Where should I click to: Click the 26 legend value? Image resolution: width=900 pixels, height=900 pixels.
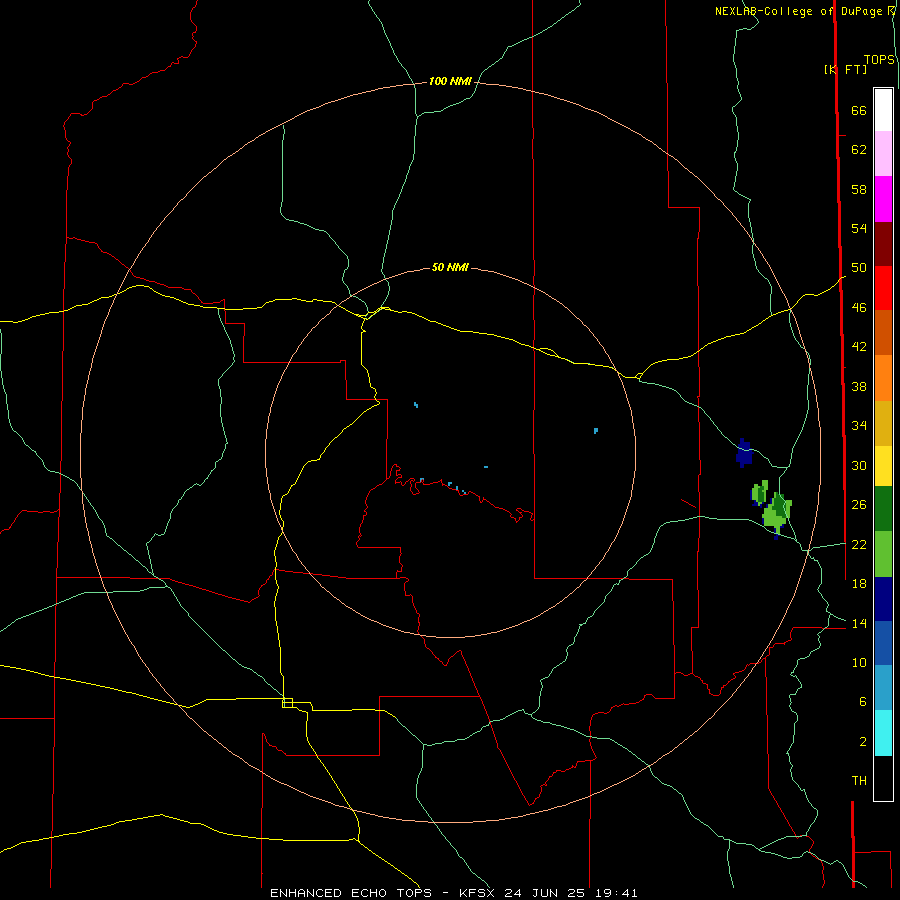coord(859,505)
